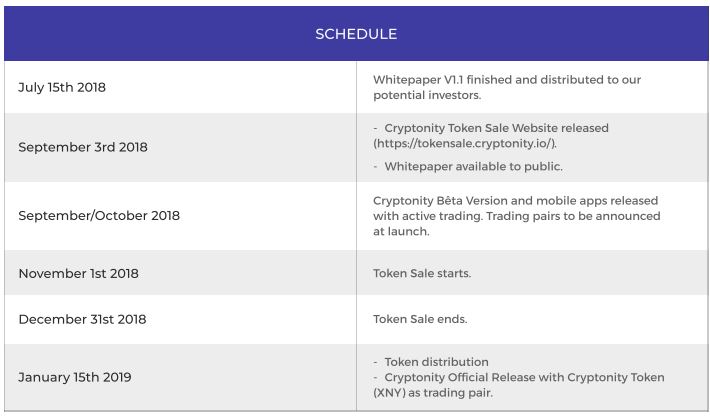Click the SCHEDULE table header

(355, 34)
